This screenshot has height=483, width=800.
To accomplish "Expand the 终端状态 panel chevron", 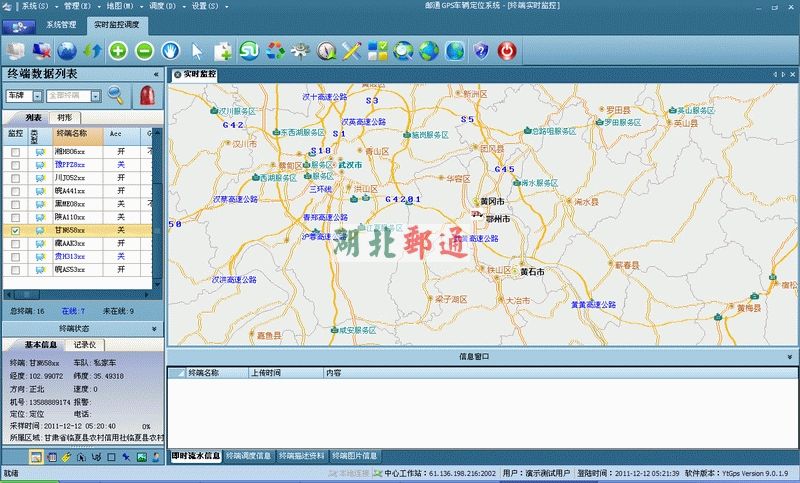I will [x=155, y=328].
